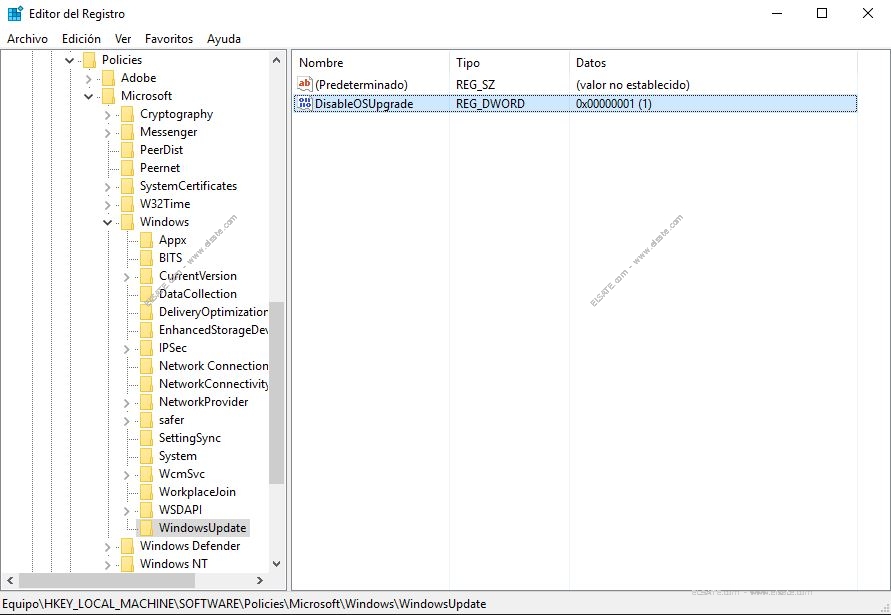Click the tree vertical scrollbar thumb
The width and height of the screenshot is (891, 615).
(277, 392)
